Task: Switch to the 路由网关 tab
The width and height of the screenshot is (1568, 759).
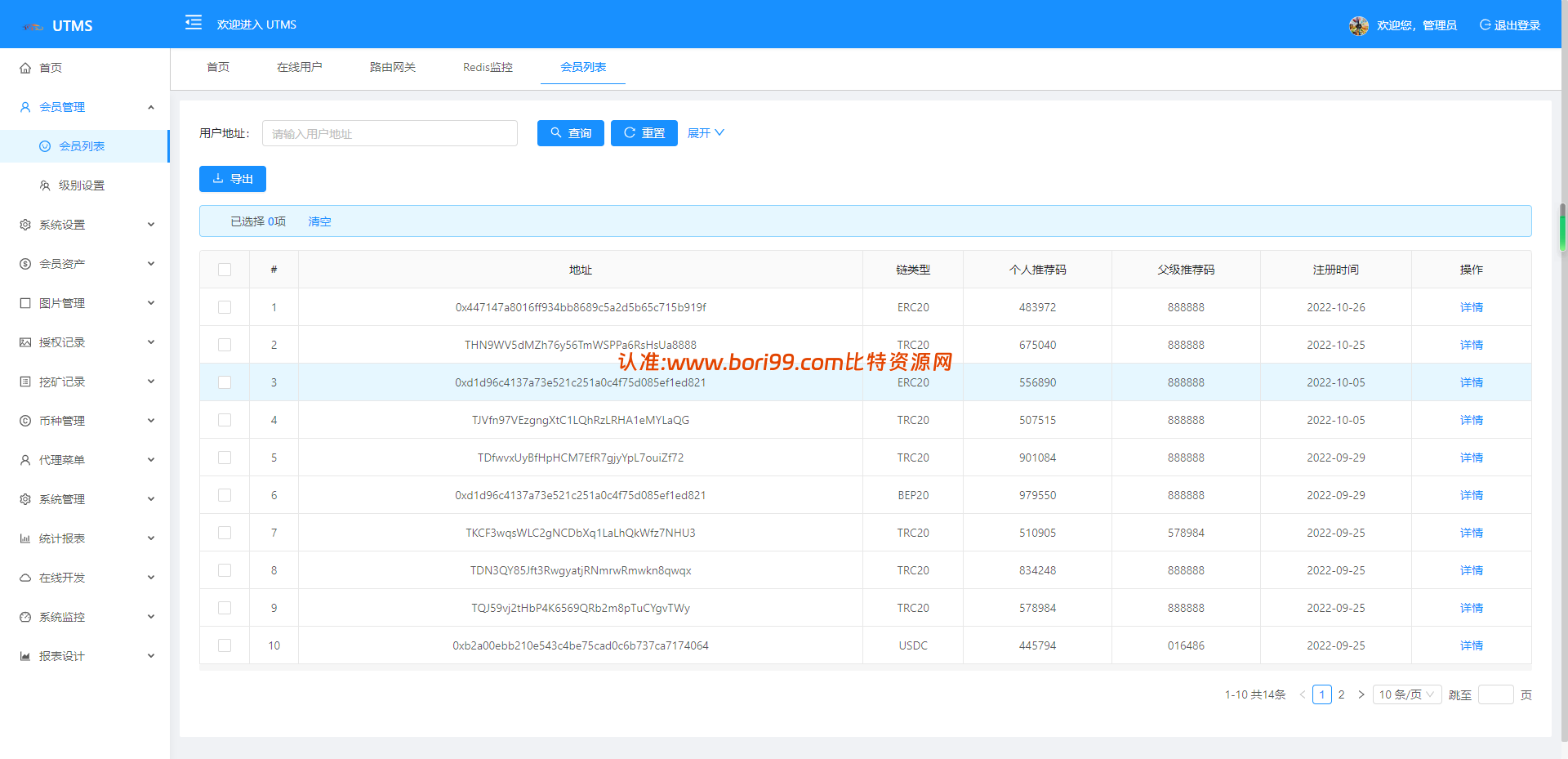Action: coord(393,67)
